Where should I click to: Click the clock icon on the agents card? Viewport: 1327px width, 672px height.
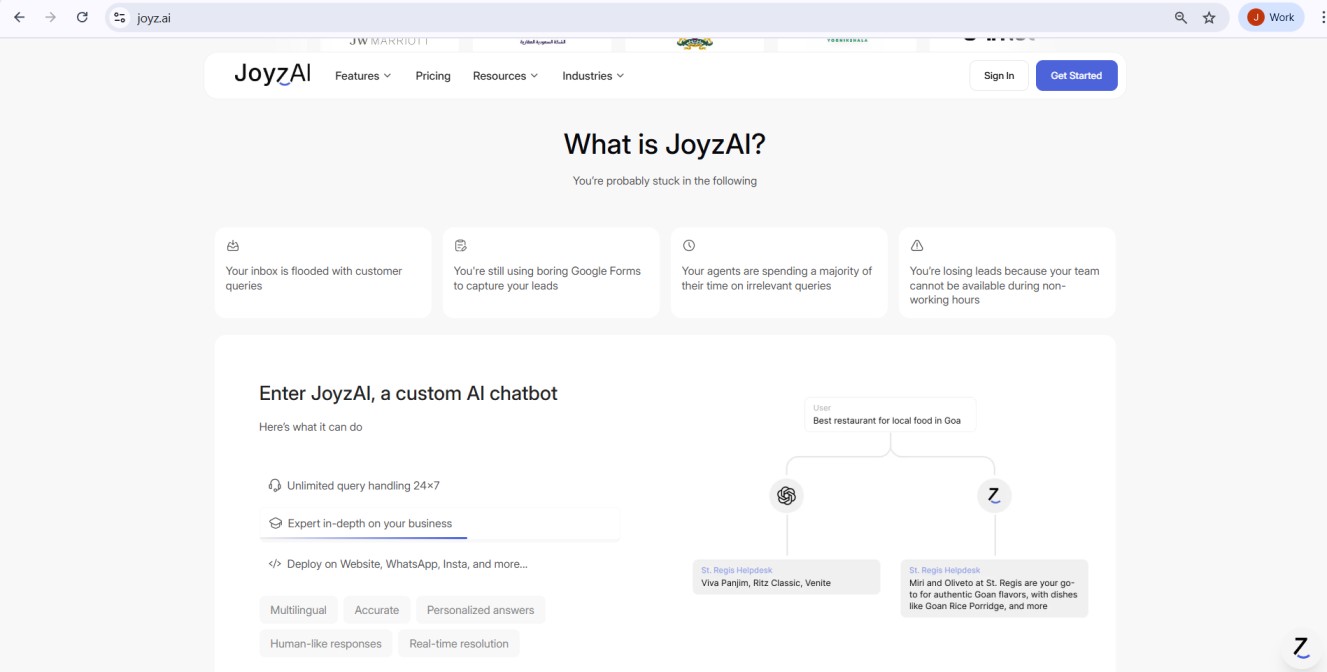(x=689, y=245)
